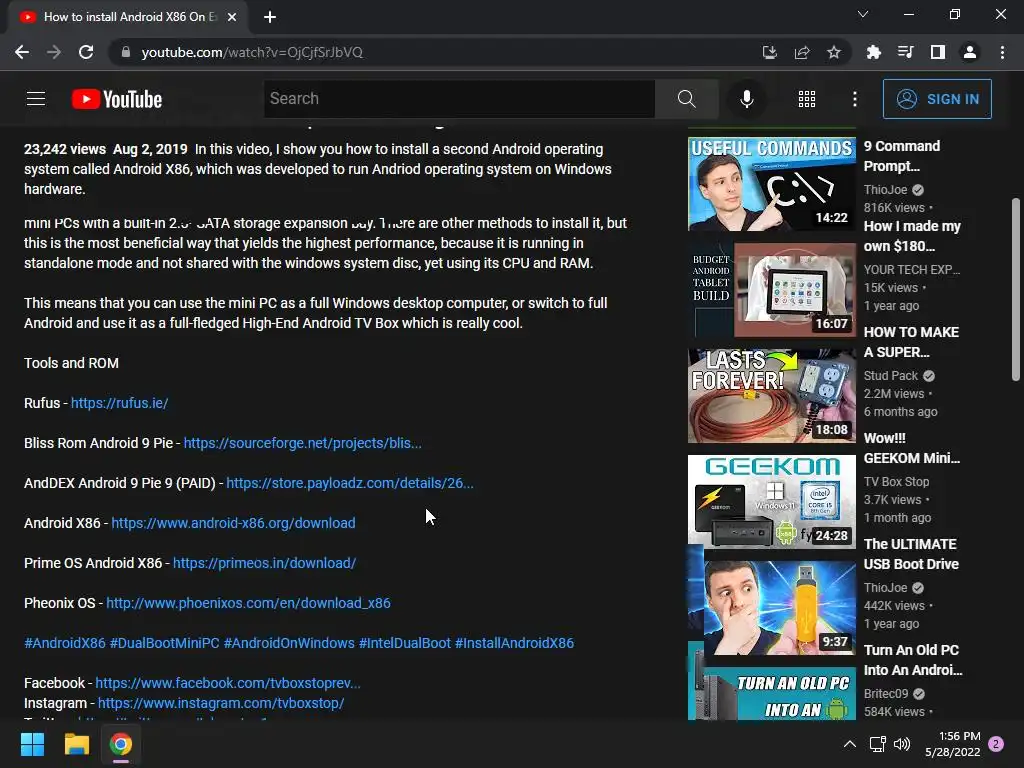Click the install app icon in address bar

coord(769,52)
